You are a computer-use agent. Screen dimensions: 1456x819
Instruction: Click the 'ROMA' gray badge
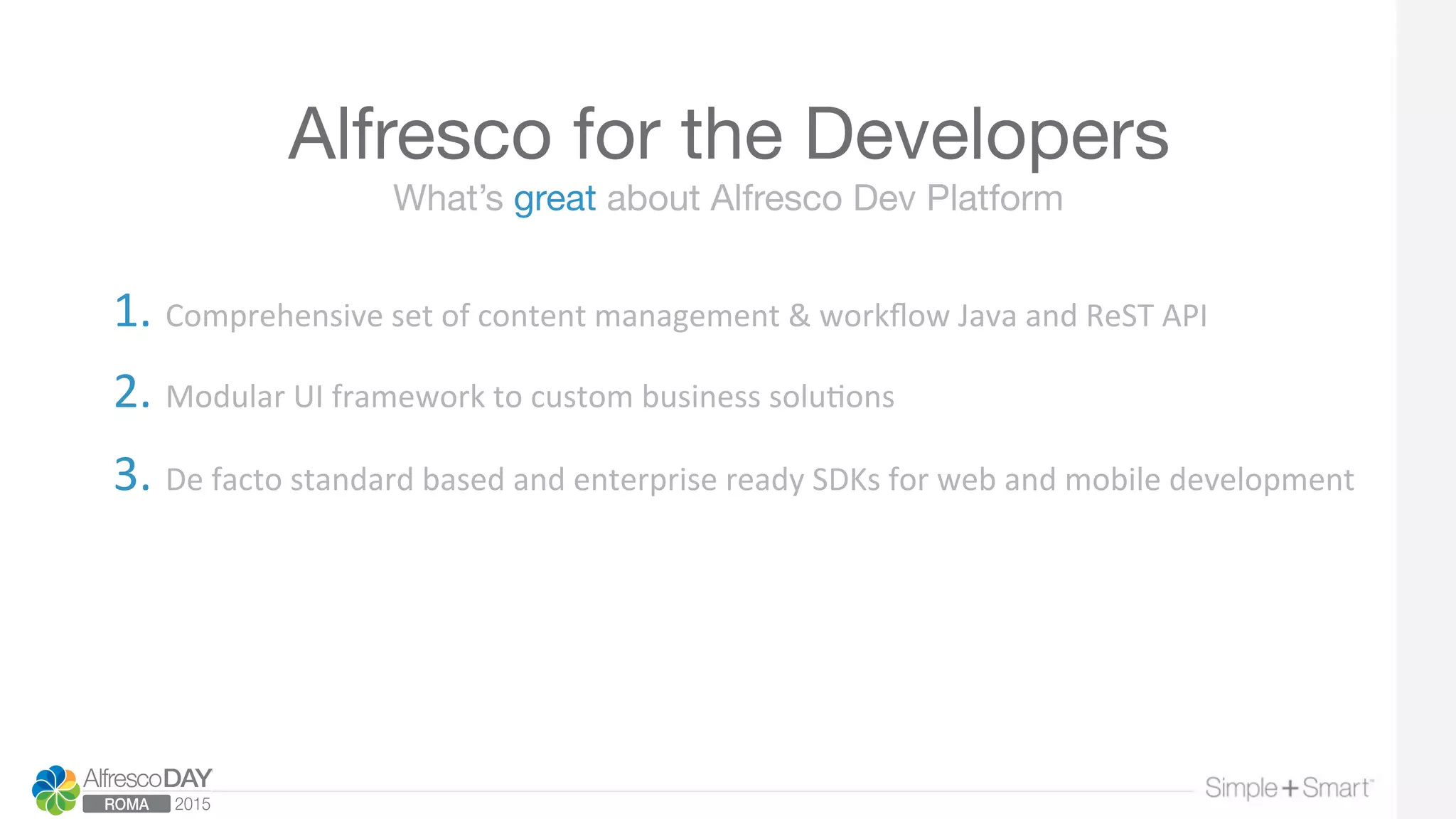[x=127, y=804]
